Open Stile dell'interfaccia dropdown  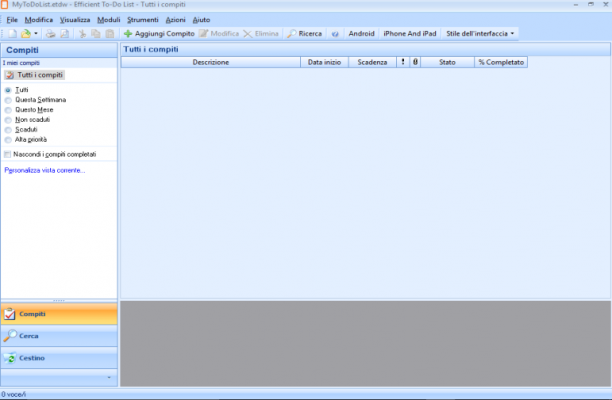[480, 34]
